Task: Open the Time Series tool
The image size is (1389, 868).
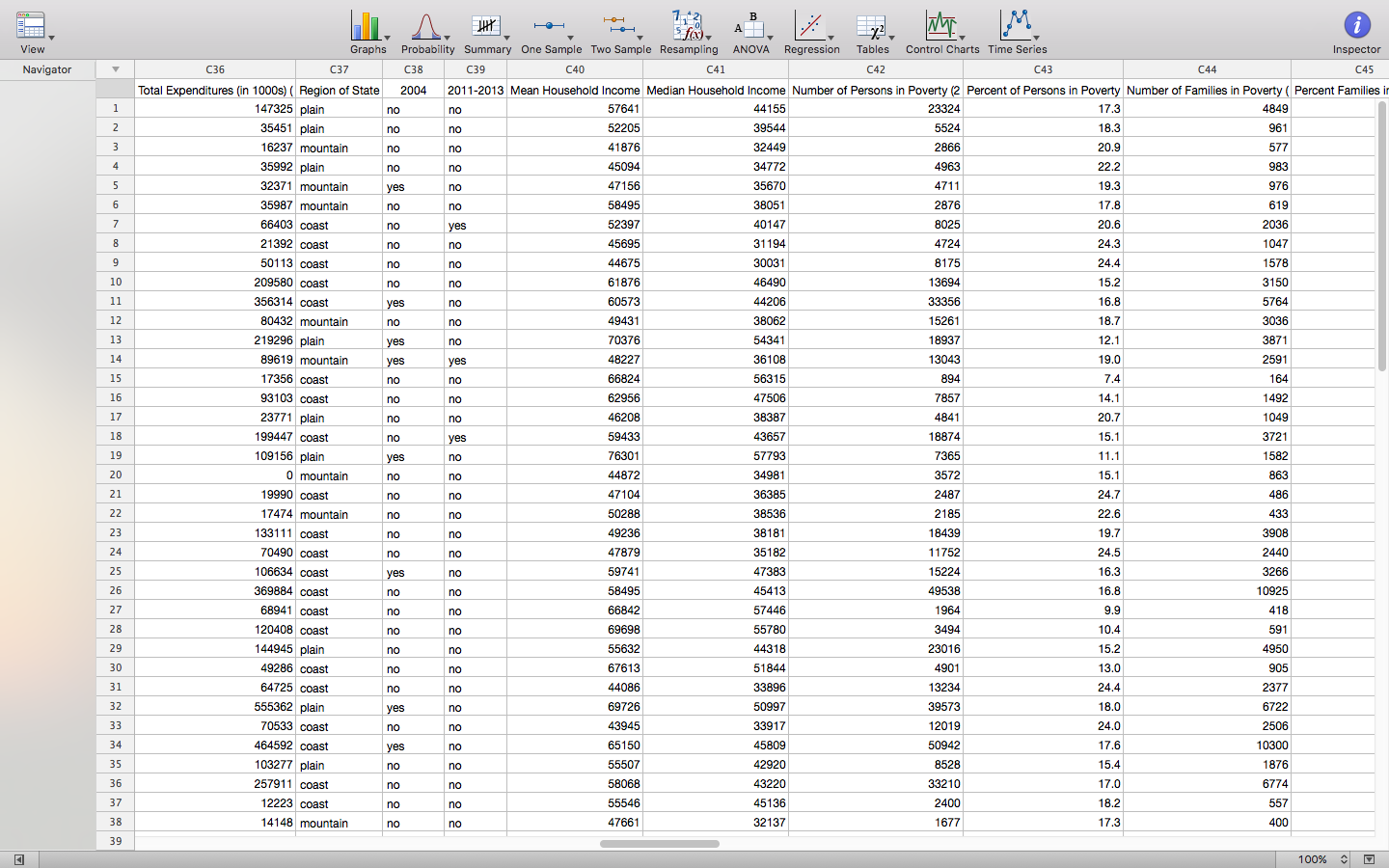Action: point(1017,32)
